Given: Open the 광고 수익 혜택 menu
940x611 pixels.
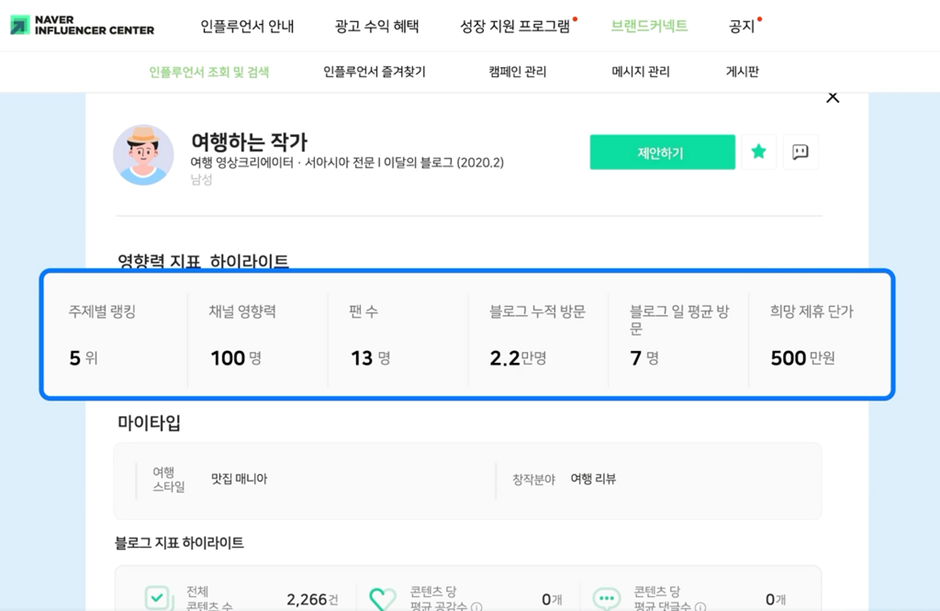Looking at the screenshot, I should click(376, 26).
